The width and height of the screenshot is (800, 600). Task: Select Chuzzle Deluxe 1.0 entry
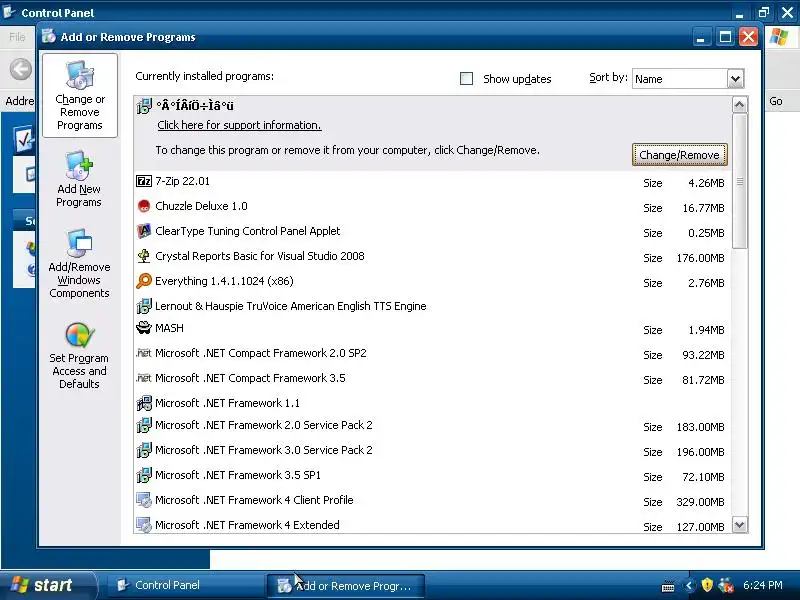pyautogui.click(x=433, y=207)
